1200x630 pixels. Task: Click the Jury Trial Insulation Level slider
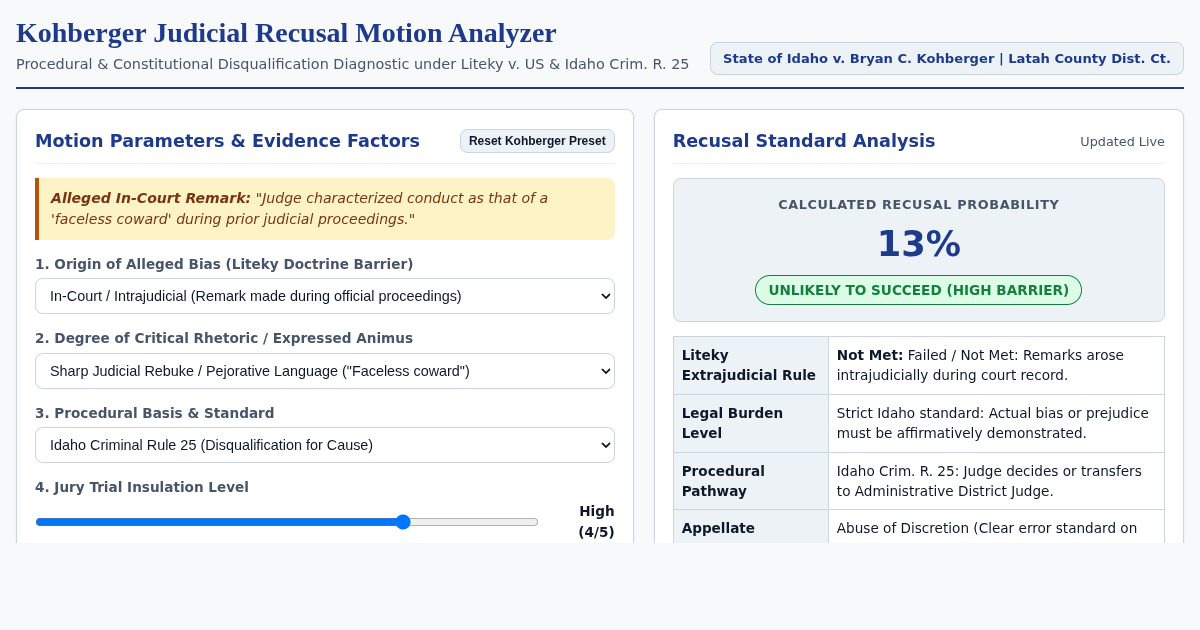(x=287, y=522)
